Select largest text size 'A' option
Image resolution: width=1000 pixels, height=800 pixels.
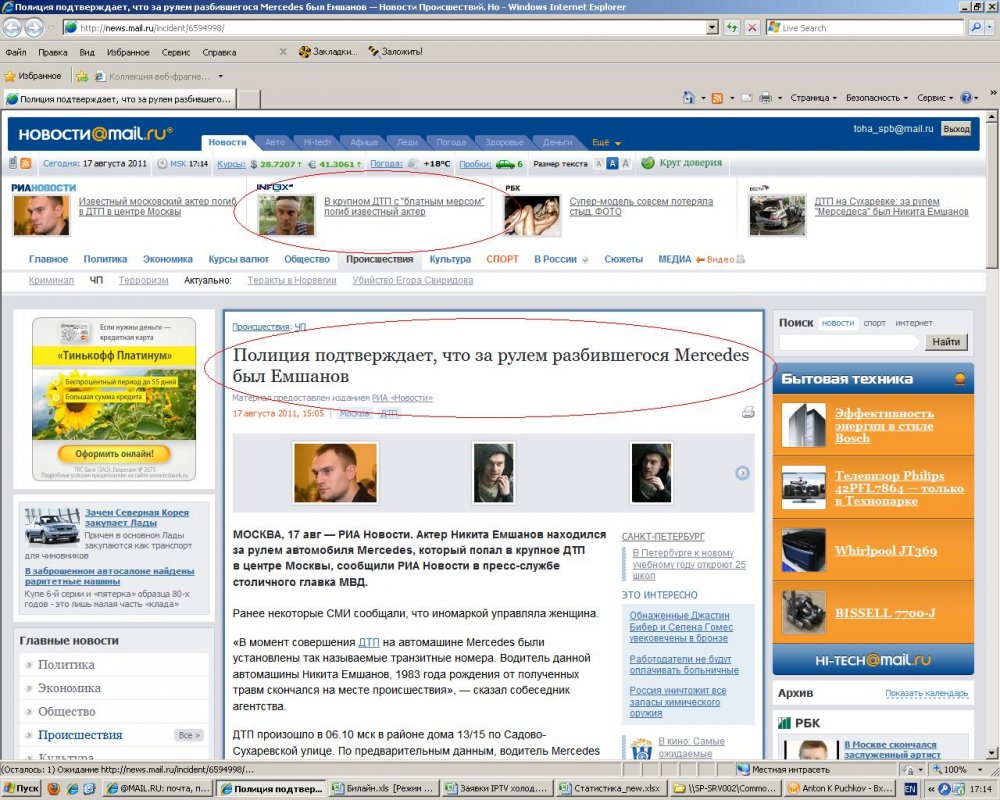tap(626, 163)
